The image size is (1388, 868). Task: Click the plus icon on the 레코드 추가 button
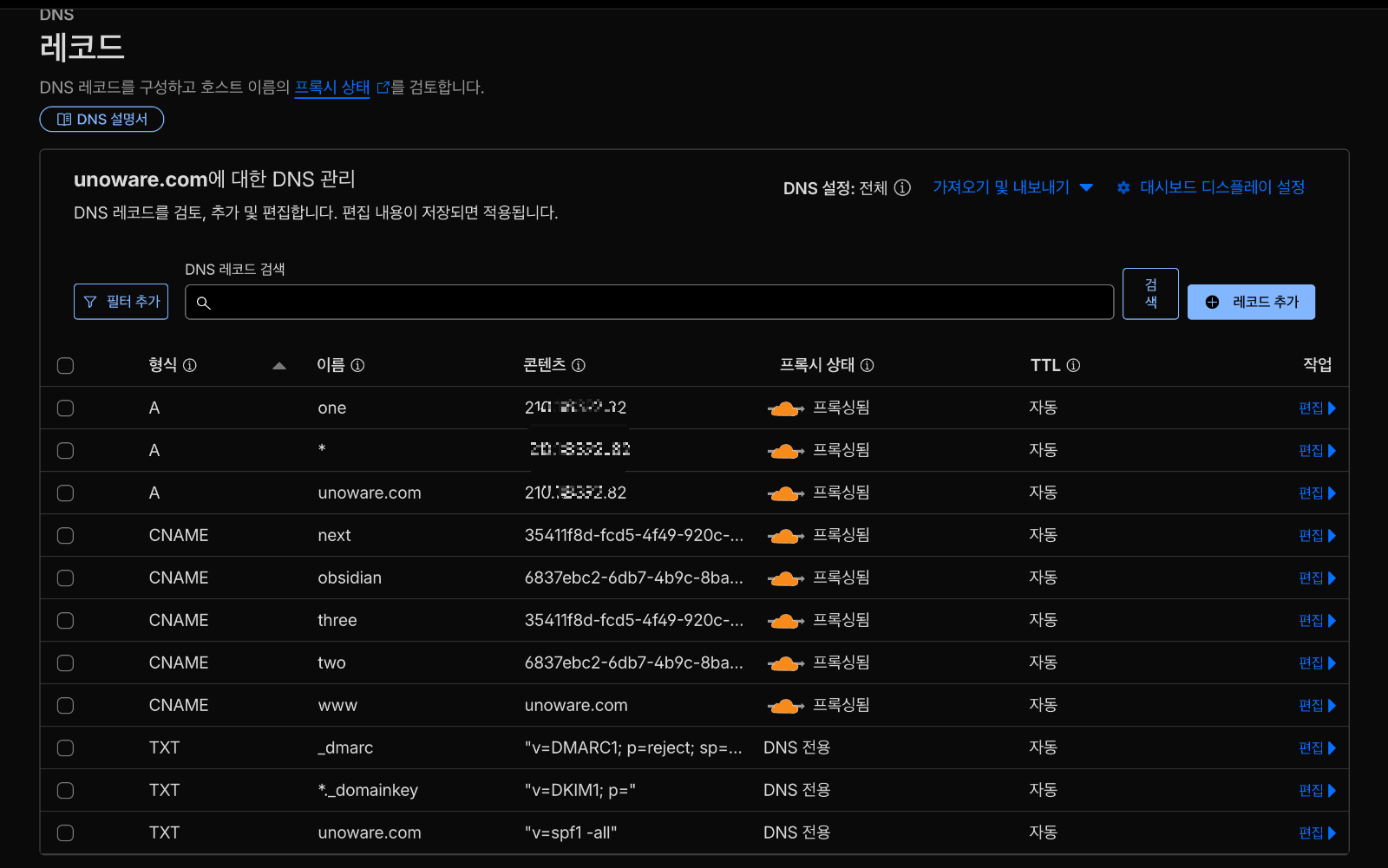(x=1211, y=302)
